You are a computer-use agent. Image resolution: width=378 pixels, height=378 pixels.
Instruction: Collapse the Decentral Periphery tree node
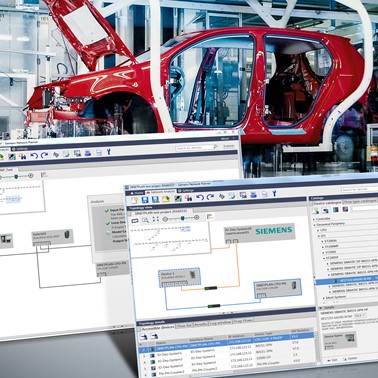click(x=314, y=224)
